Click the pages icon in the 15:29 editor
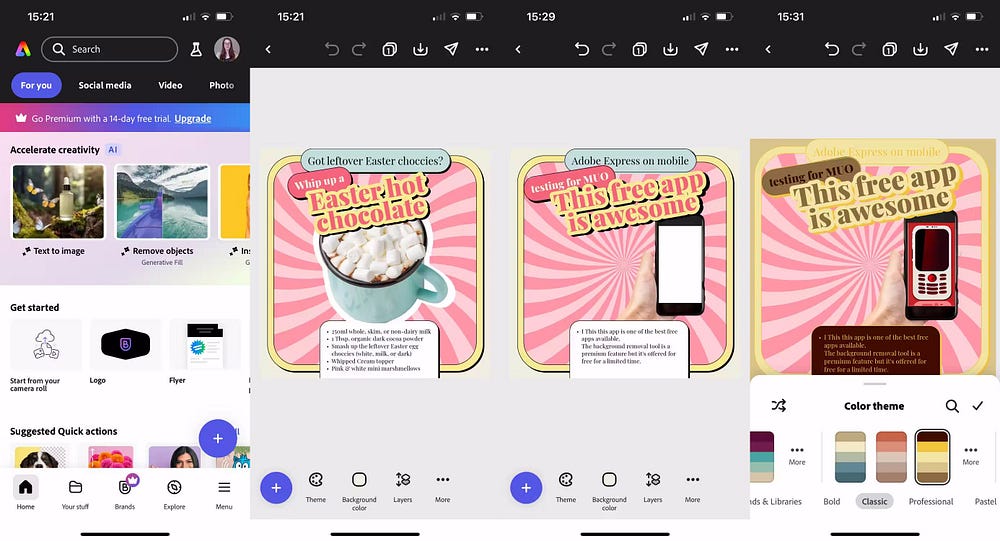This screenshot has width=1000, height=541. (x=639, y=49)
